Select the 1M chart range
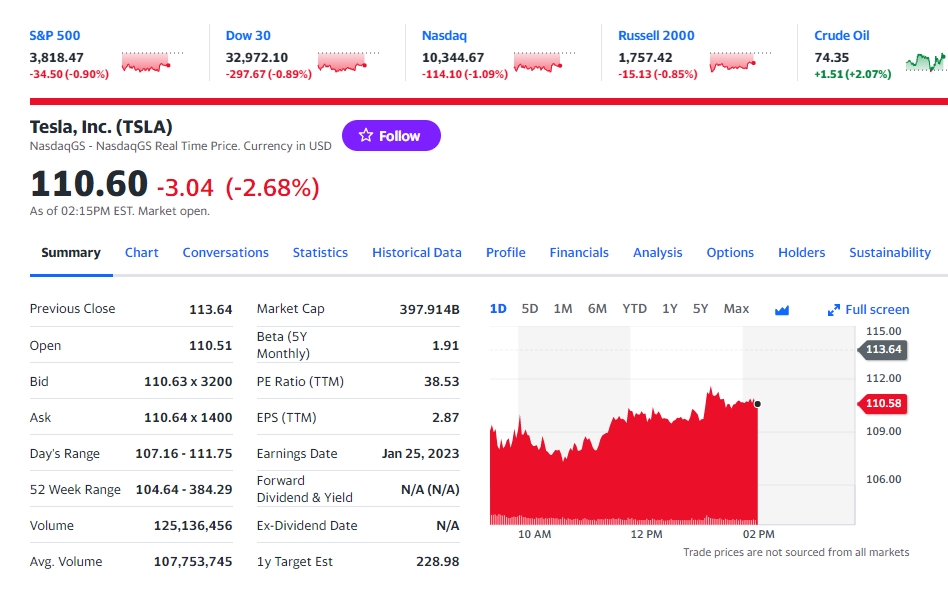The width and height of the screenshot is (948, 612). [563, 309]
